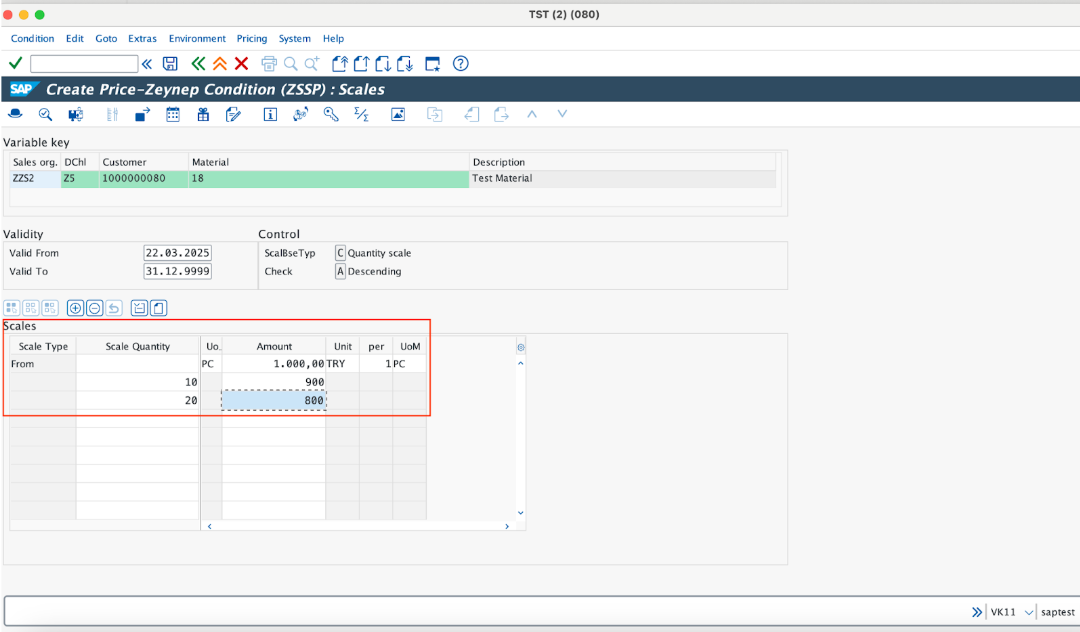Click the additional data puzzle icon
The height and width of the screenshot is (632, 1080).
76,114
